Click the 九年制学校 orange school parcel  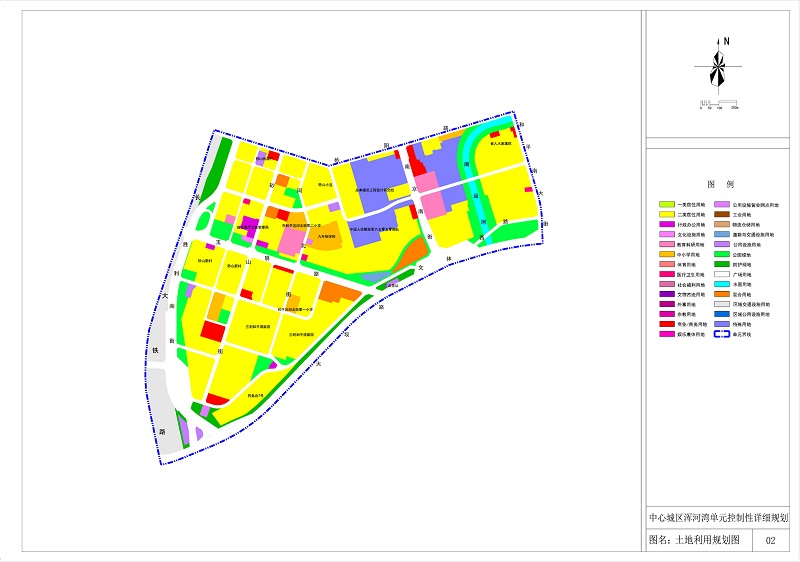pyautogui.click(x=328, y=237)
